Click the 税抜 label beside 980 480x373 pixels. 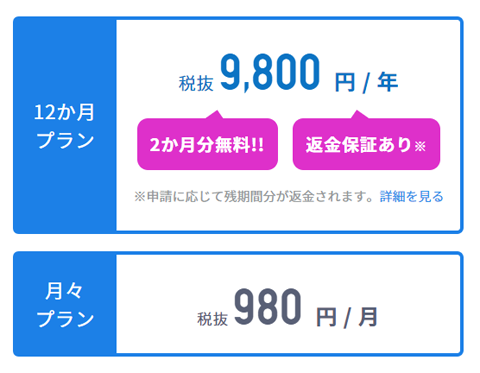coord(213,319)
